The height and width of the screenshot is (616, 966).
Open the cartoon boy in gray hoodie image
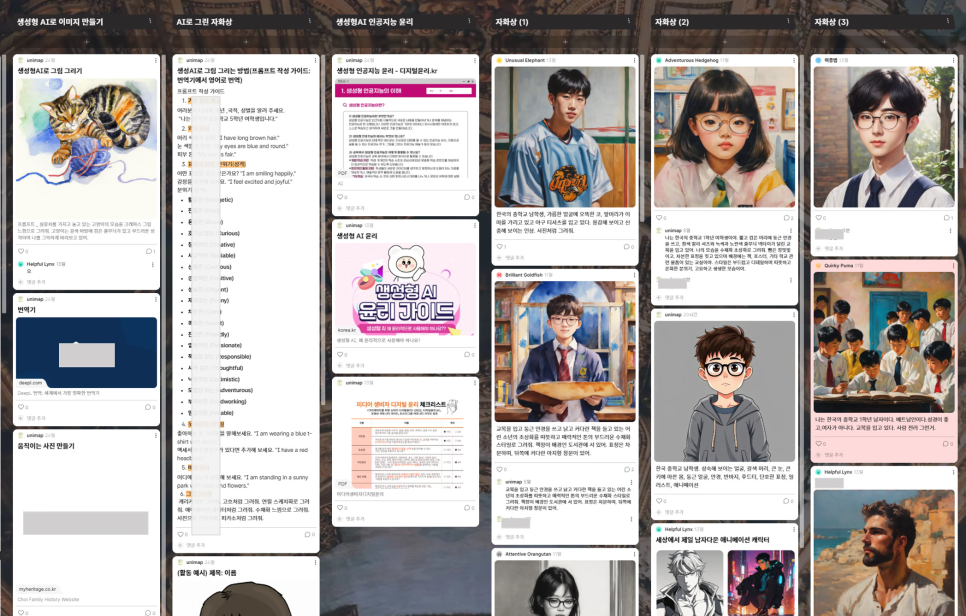pos(724,391)
